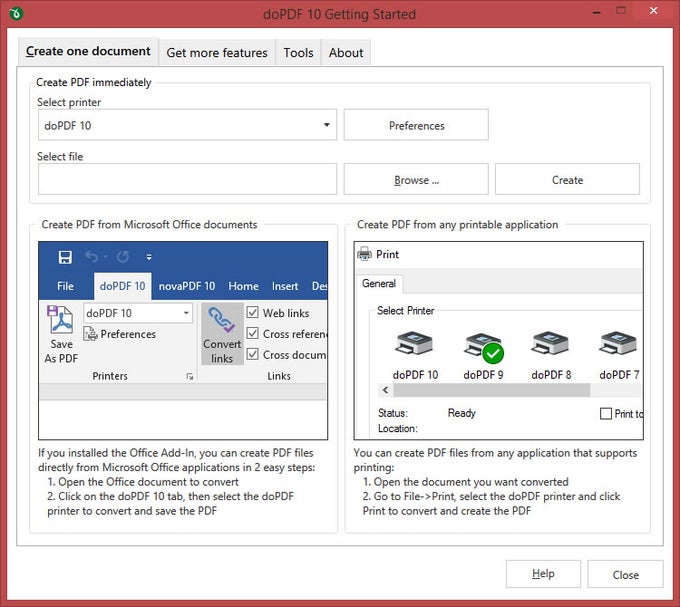This screenshot has width=680, height=607.
Task: Click the undo arrow icon
Action: tap(92, 257)
